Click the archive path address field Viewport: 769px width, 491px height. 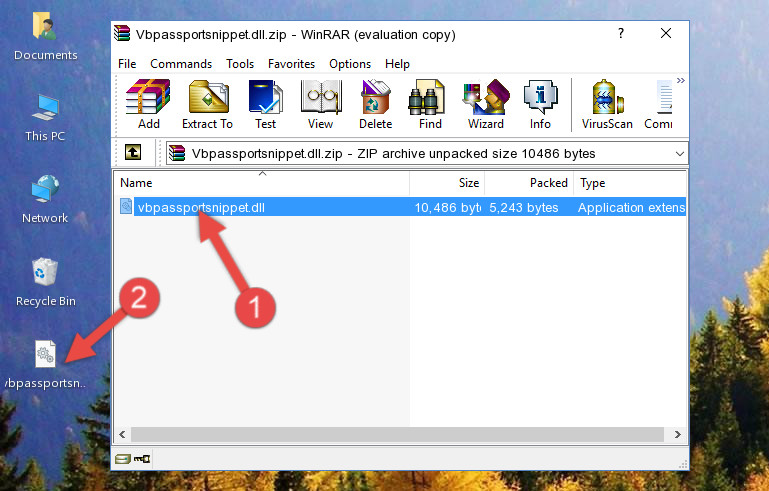[x=427, y=154]
